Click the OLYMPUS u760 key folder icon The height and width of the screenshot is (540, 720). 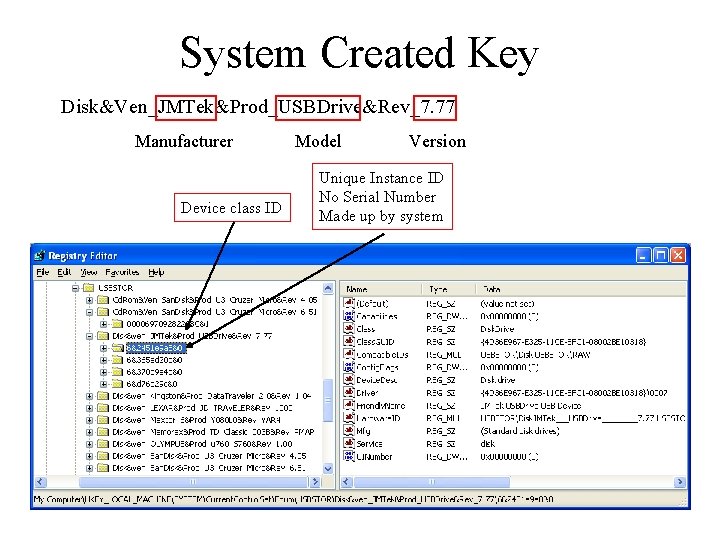click(103, 444)
